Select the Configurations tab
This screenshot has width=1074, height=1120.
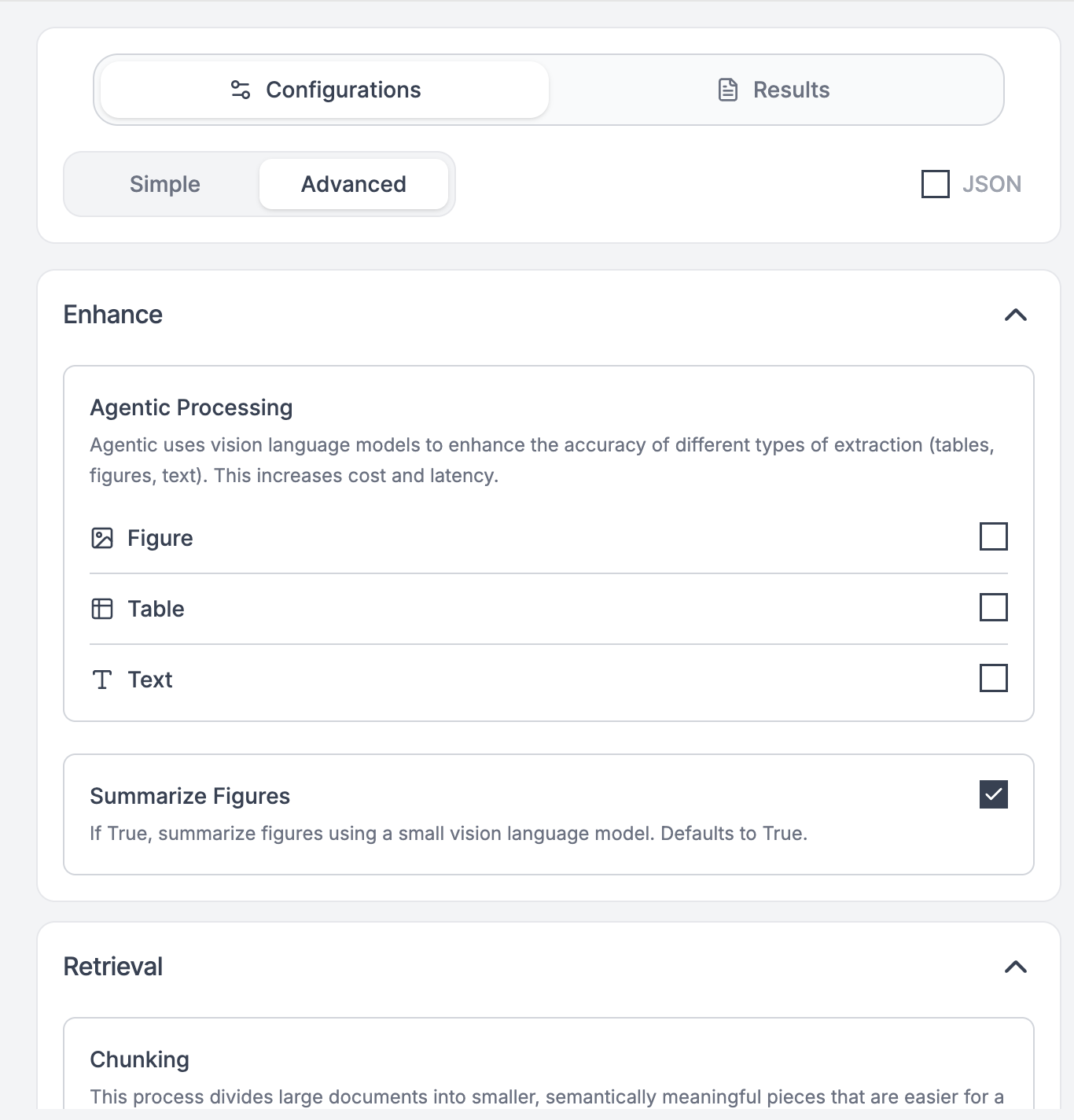(x=325, y=90)
